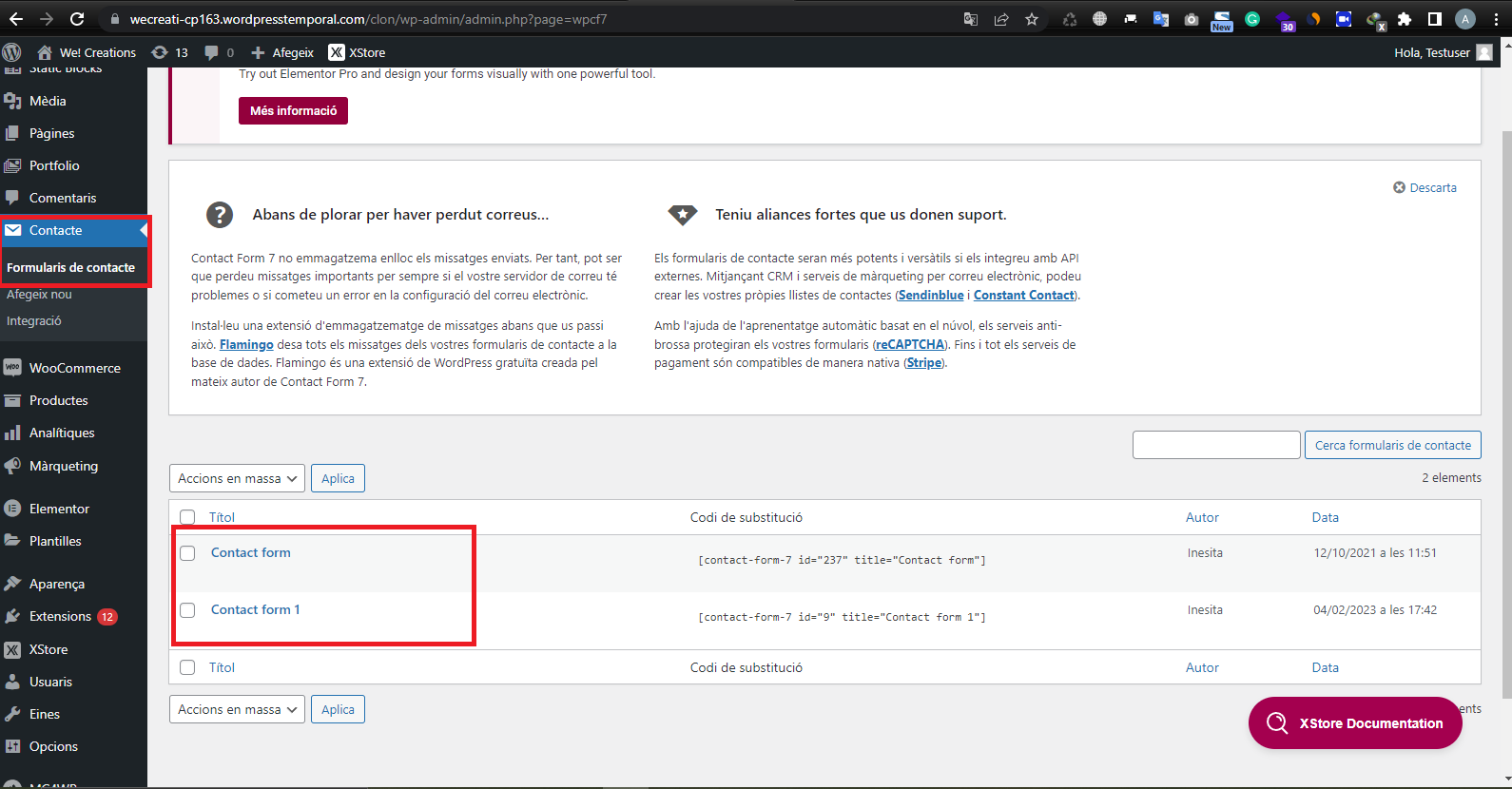Image resolution: width=1512 pixels, height=789 pixels.
Task: Click Cerca formularis de contacte button
Action: pos(1392,445)
